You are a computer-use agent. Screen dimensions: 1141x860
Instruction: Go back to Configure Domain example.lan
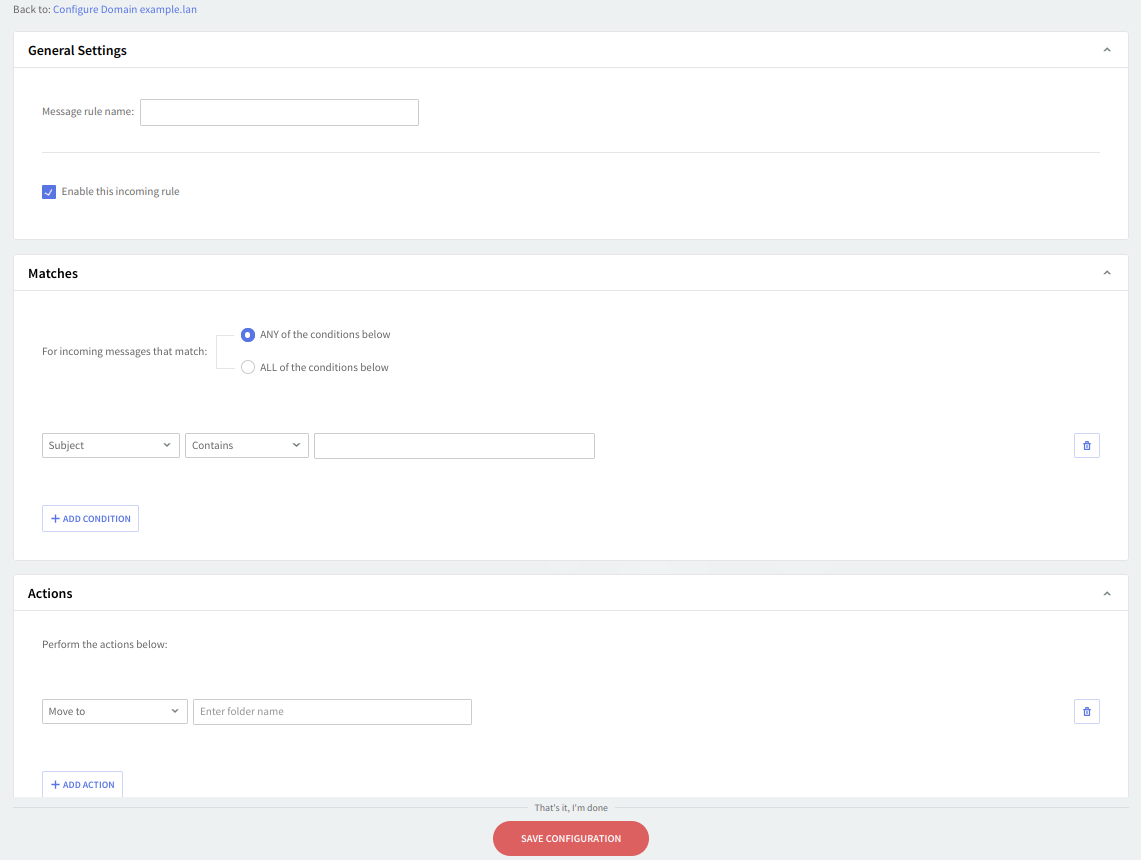click(x=125, y=9)
